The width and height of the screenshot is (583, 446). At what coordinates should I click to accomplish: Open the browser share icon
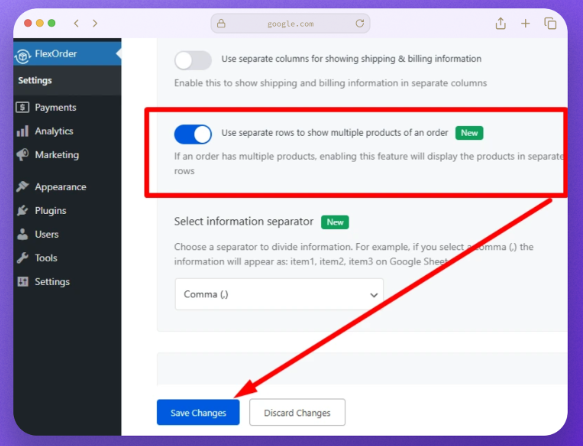501,23
